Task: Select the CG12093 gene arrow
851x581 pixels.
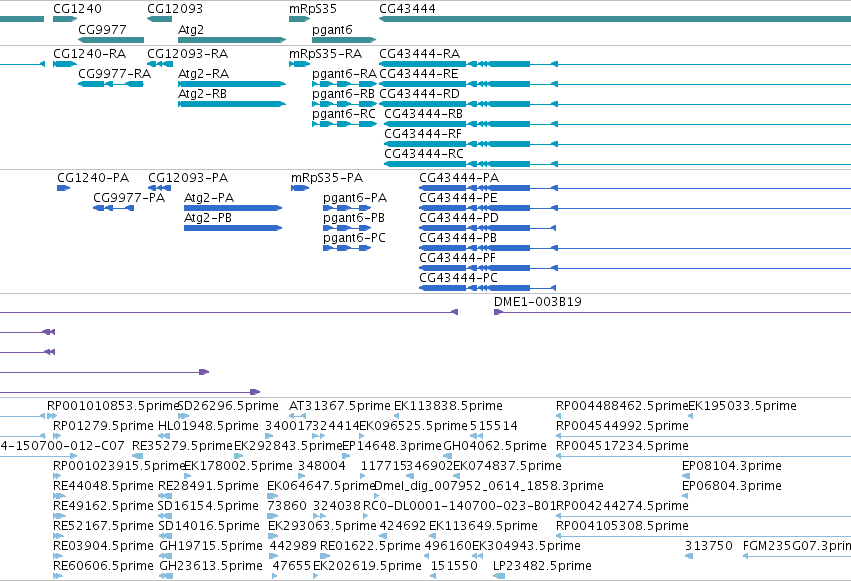Action: 160,20
